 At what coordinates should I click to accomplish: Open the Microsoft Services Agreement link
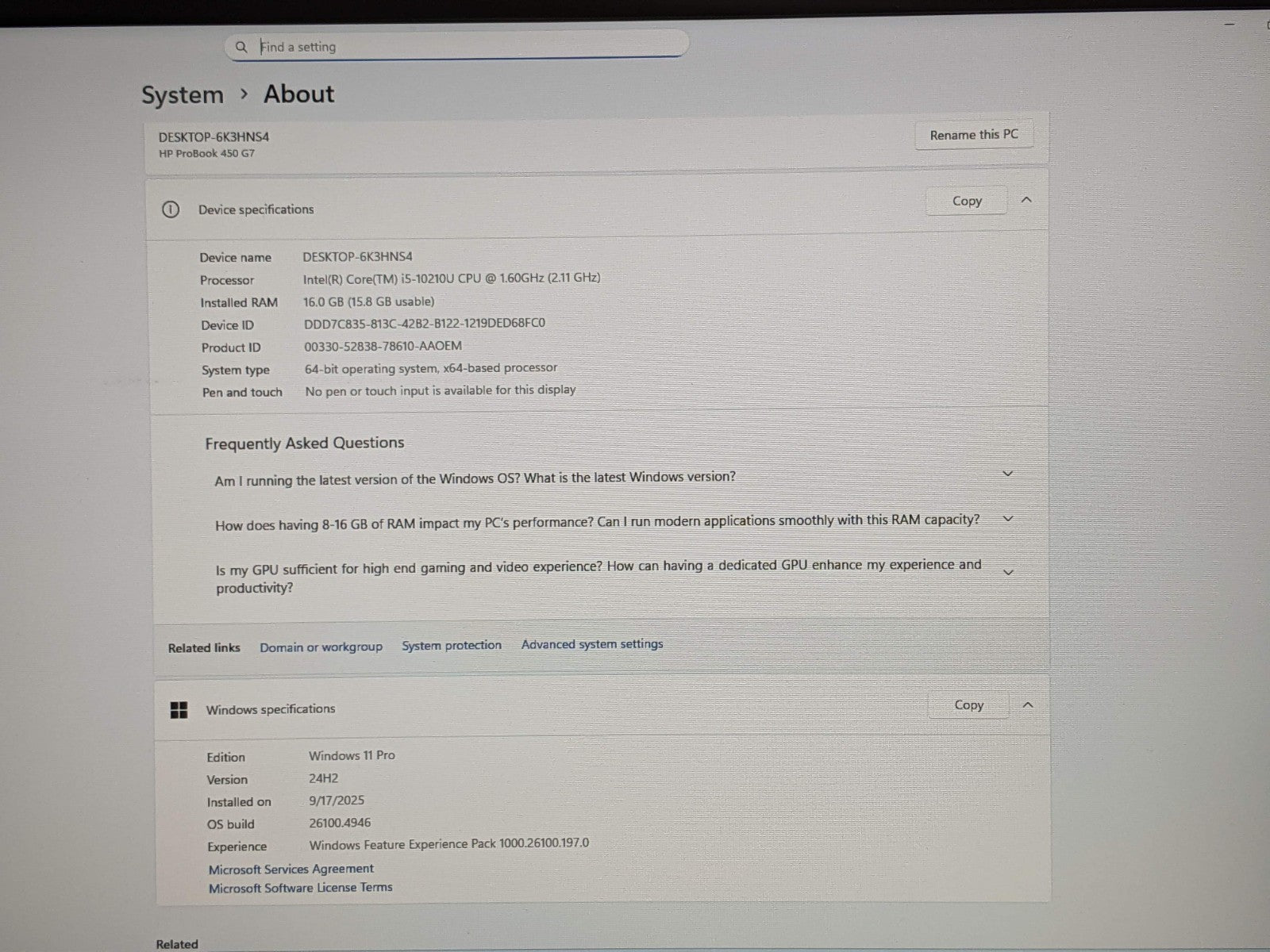coord(291,869)
